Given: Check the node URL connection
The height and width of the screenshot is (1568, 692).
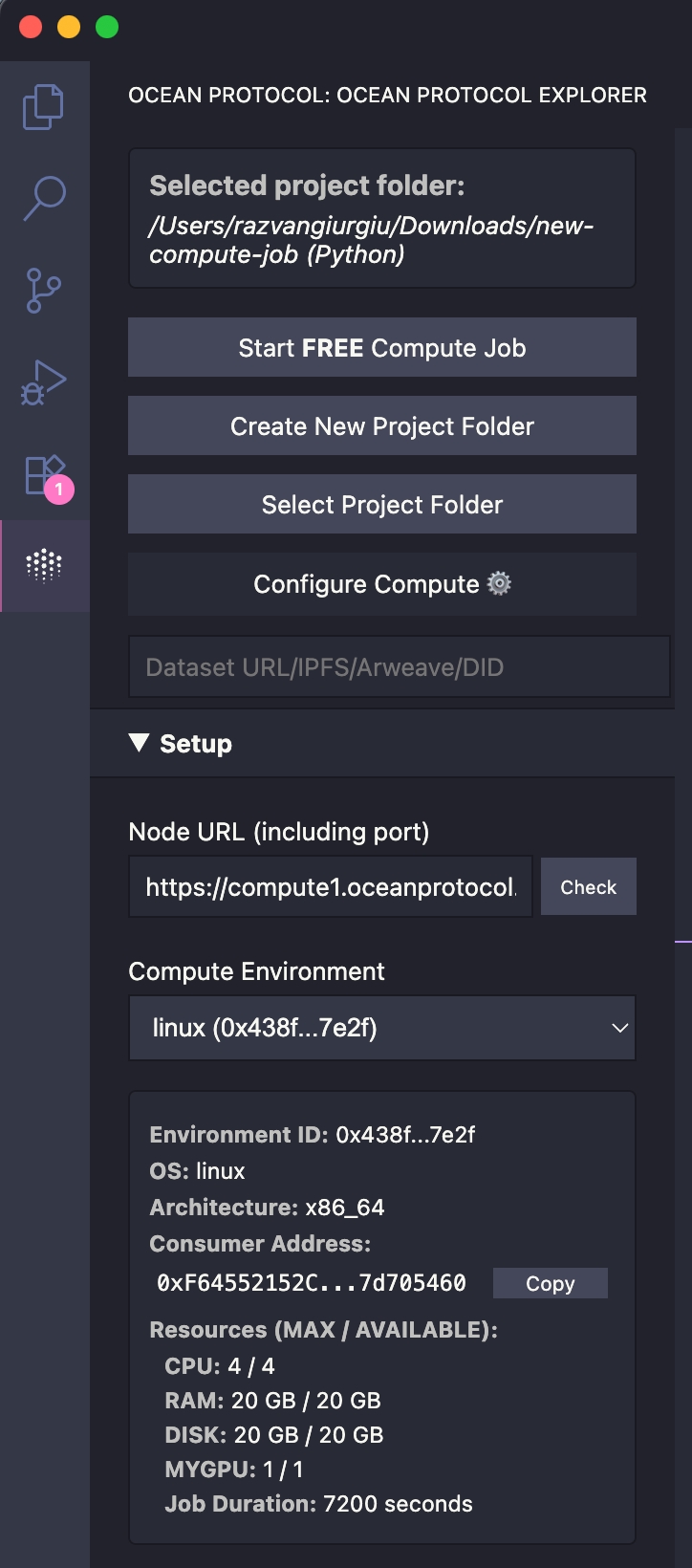Looking at the screenshot, I should (x=588, y=887).
